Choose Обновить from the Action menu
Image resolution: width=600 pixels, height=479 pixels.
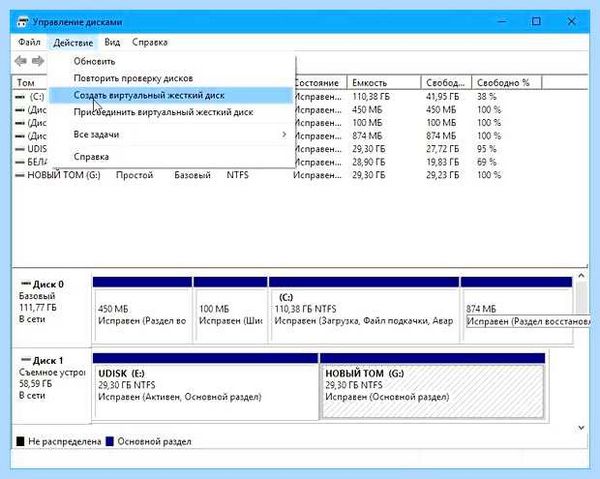click(171, 61)
